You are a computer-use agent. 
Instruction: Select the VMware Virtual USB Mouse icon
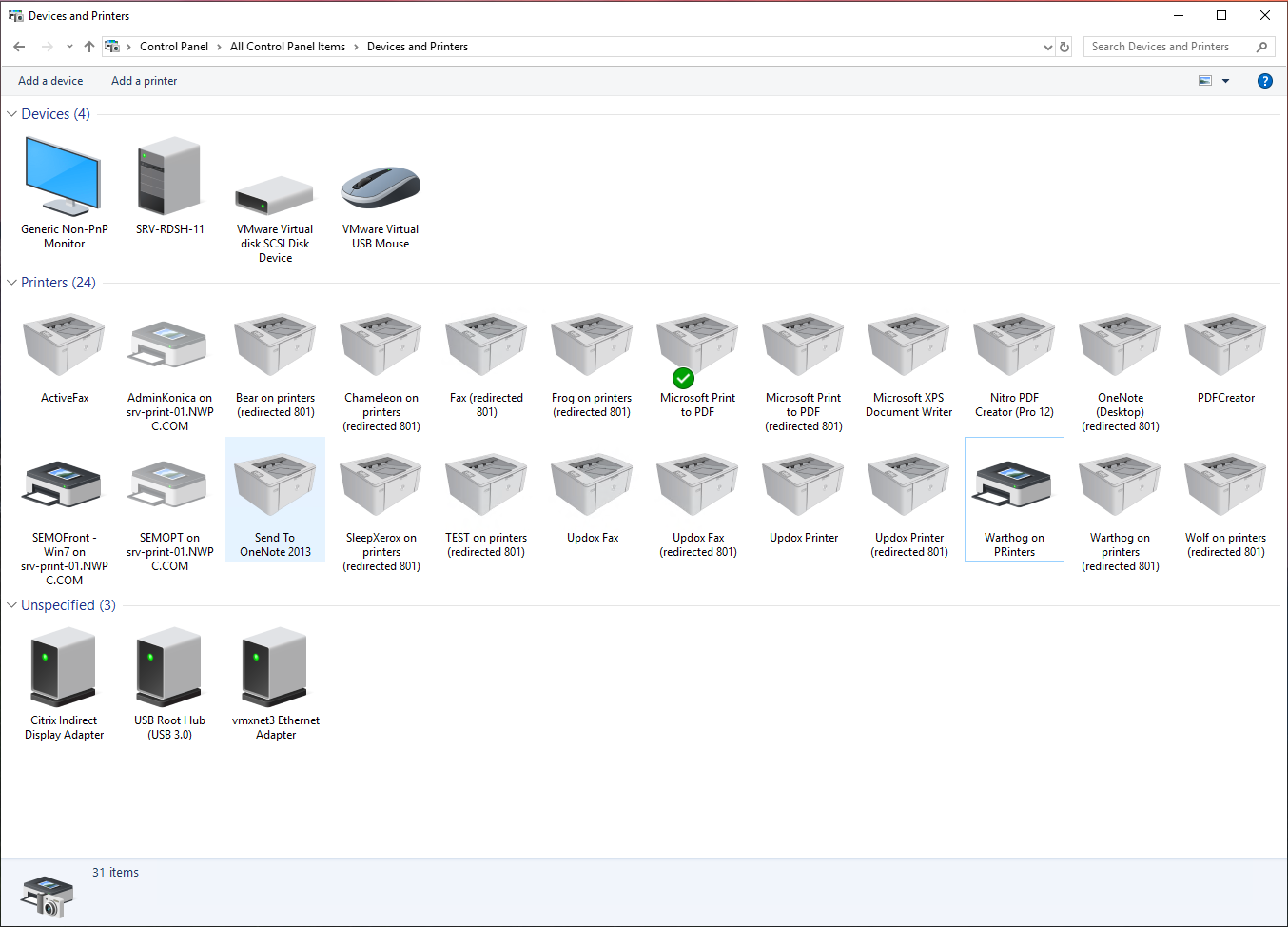(381, 187)
